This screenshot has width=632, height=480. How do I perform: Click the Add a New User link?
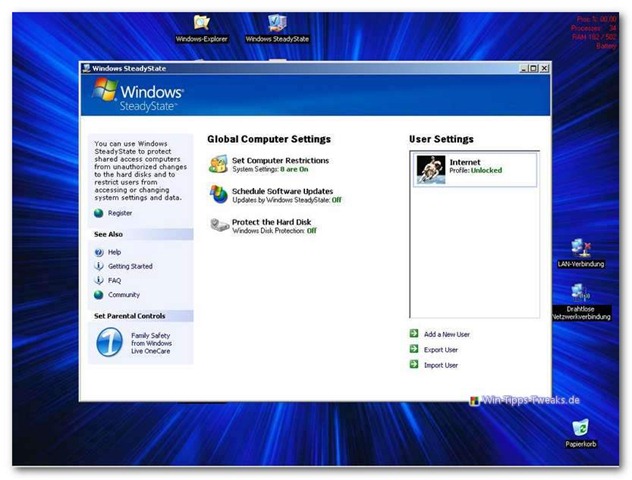pos(447,334)
